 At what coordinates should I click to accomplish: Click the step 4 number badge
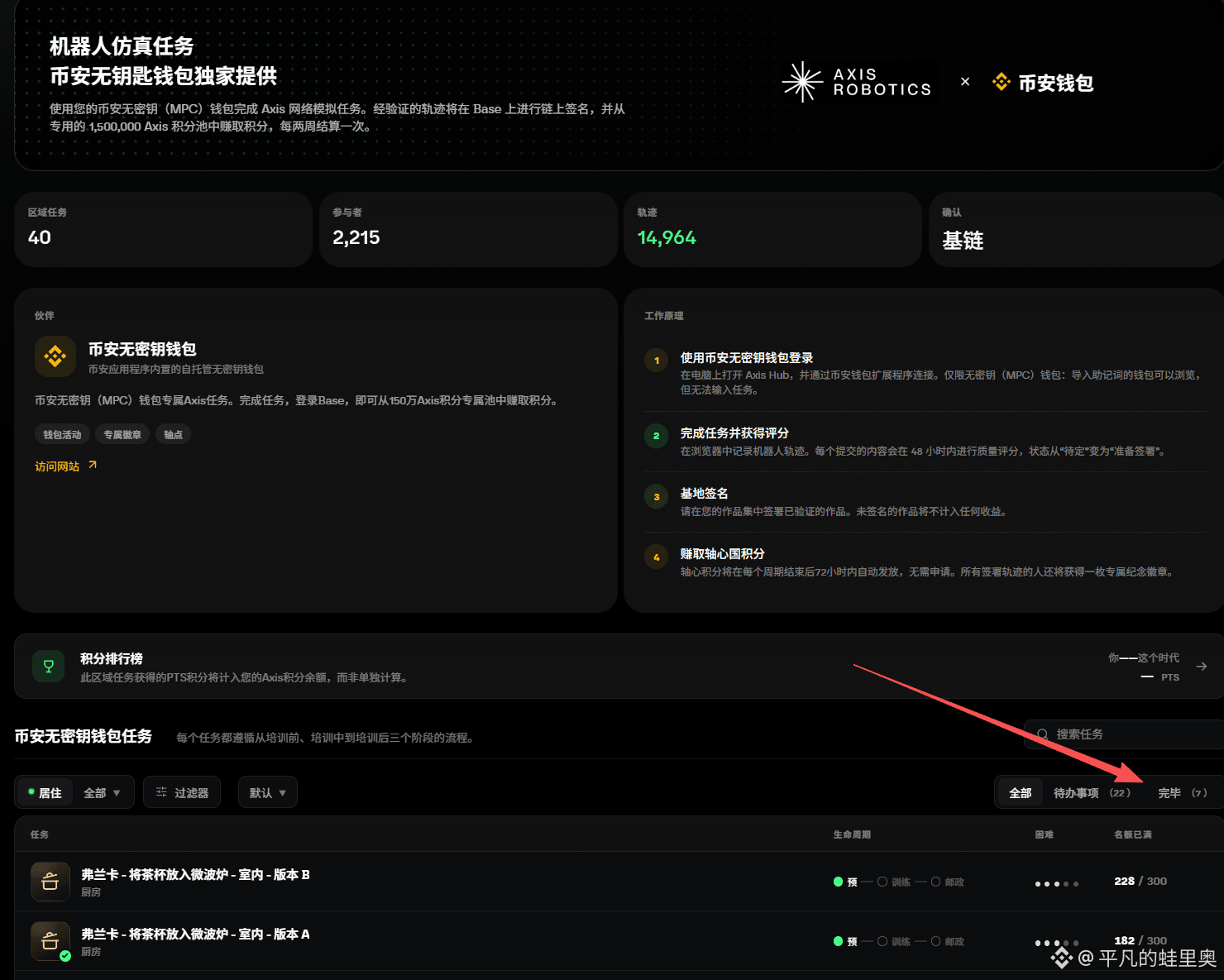(657, 557)
